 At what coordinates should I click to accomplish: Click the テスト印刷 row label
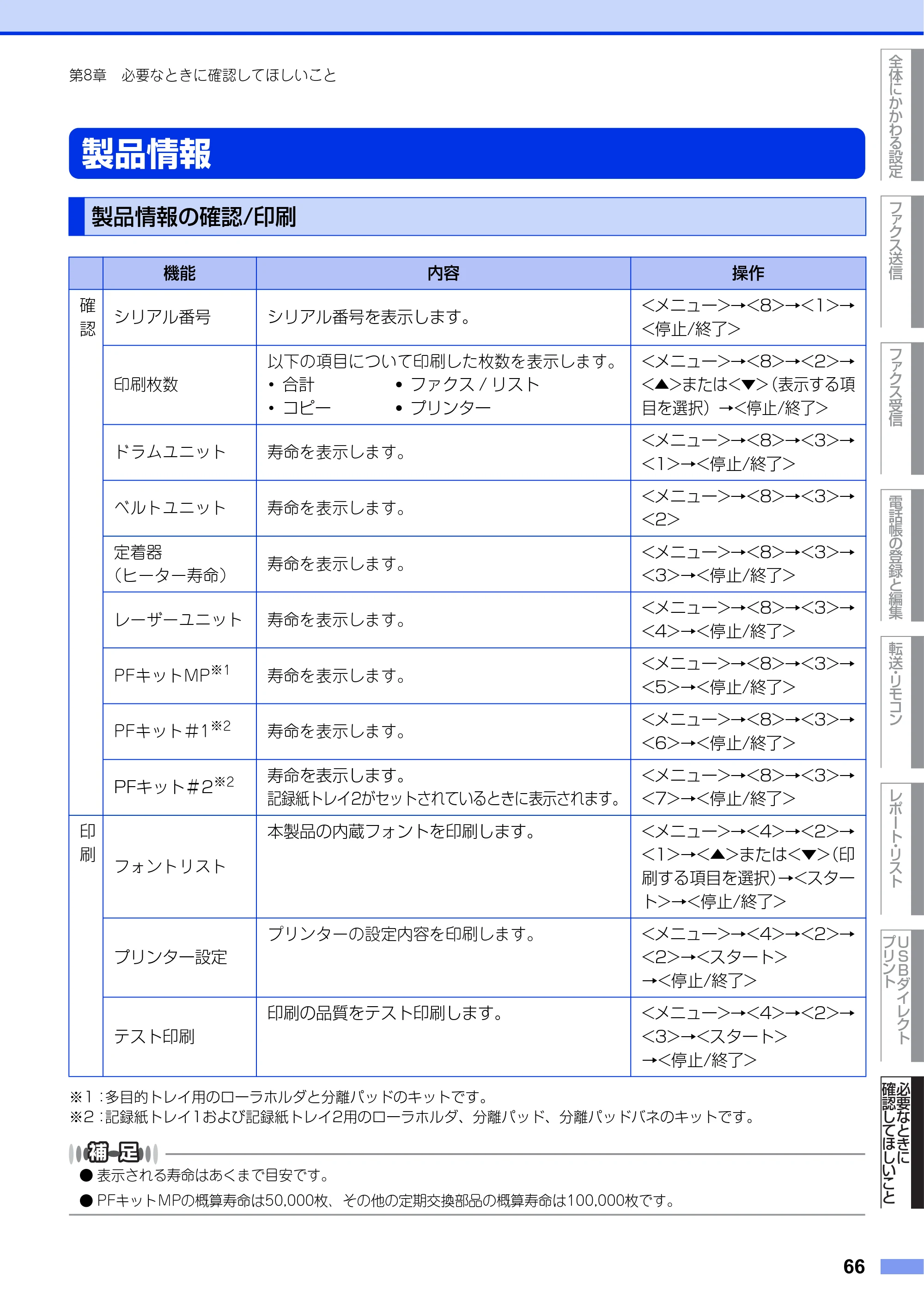pyautogui.click(x=154, y=1037)
